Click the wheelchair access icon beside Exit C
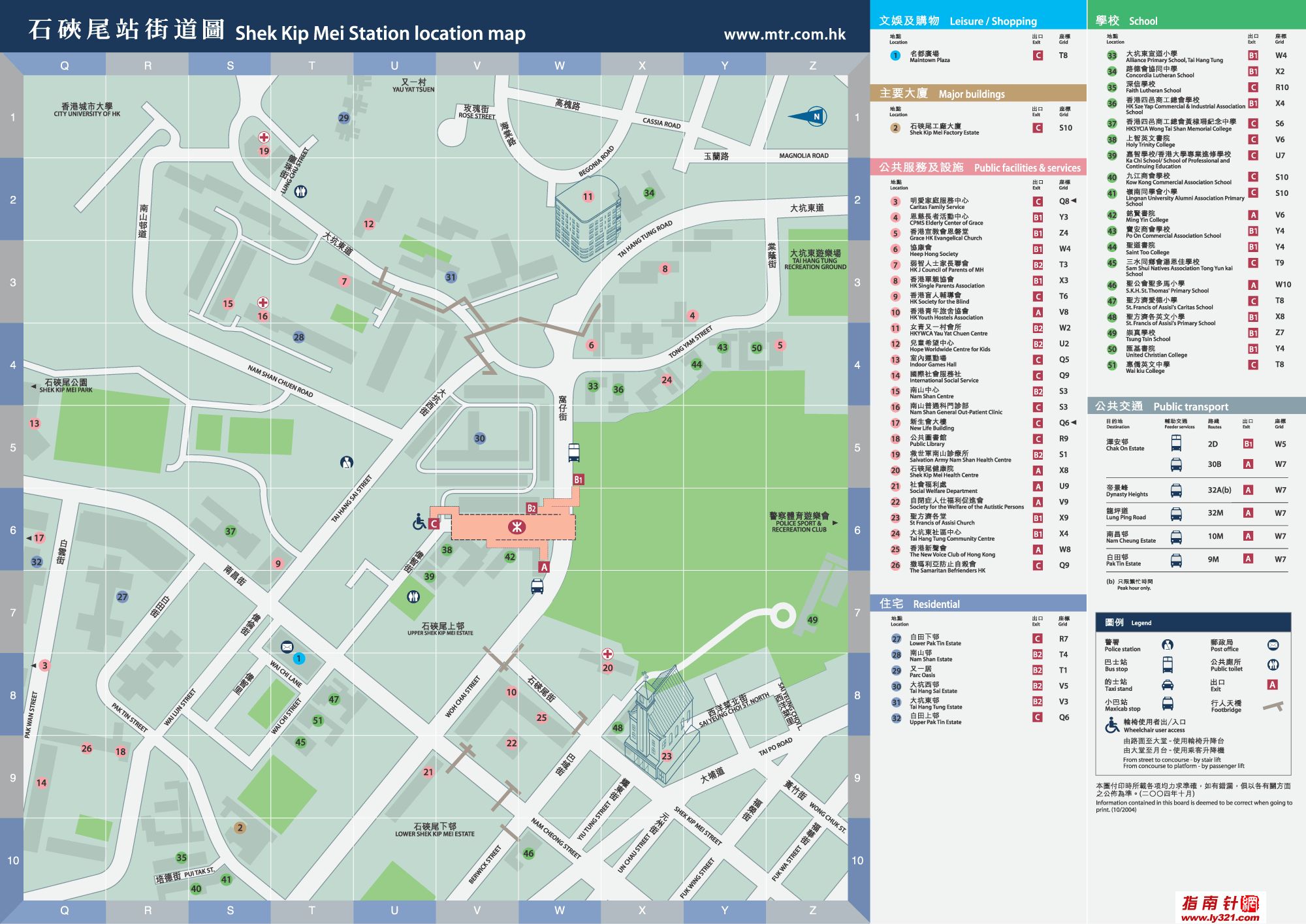This screenshot has width=1306, height=924. pos(419,522)
